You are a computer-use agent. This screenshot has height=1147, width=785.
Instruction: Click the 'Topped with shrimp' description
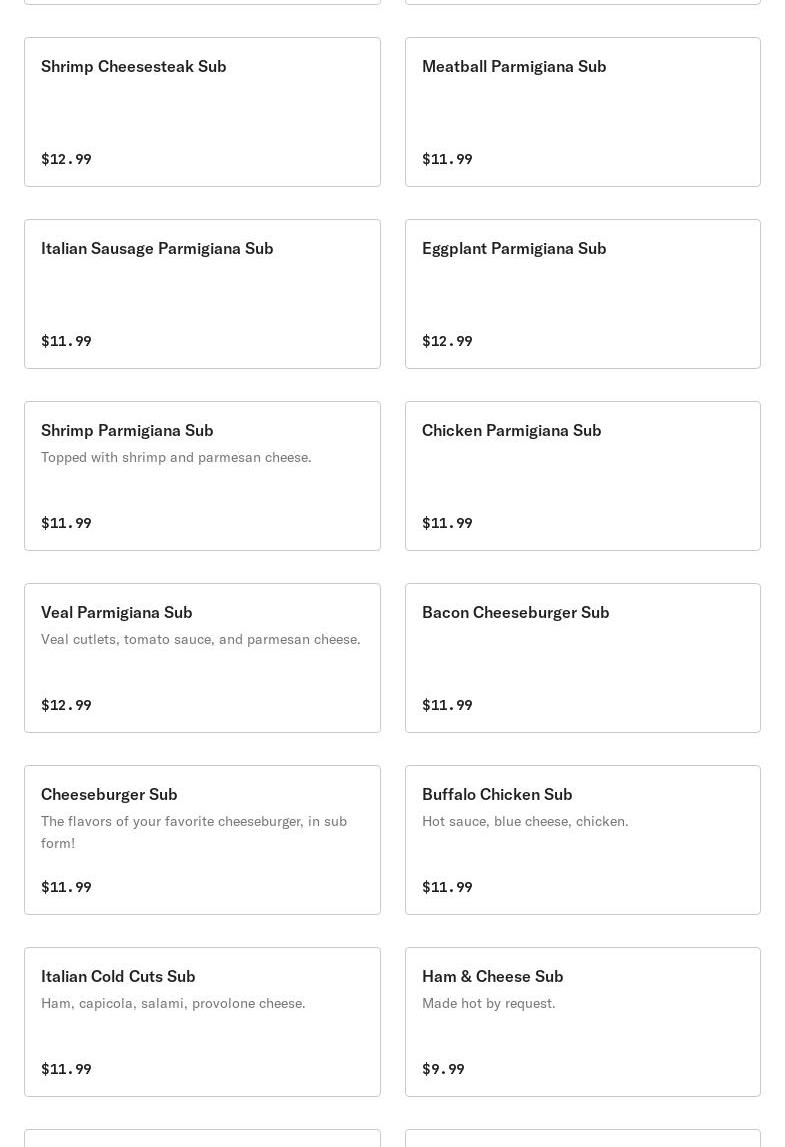(176, 457)
